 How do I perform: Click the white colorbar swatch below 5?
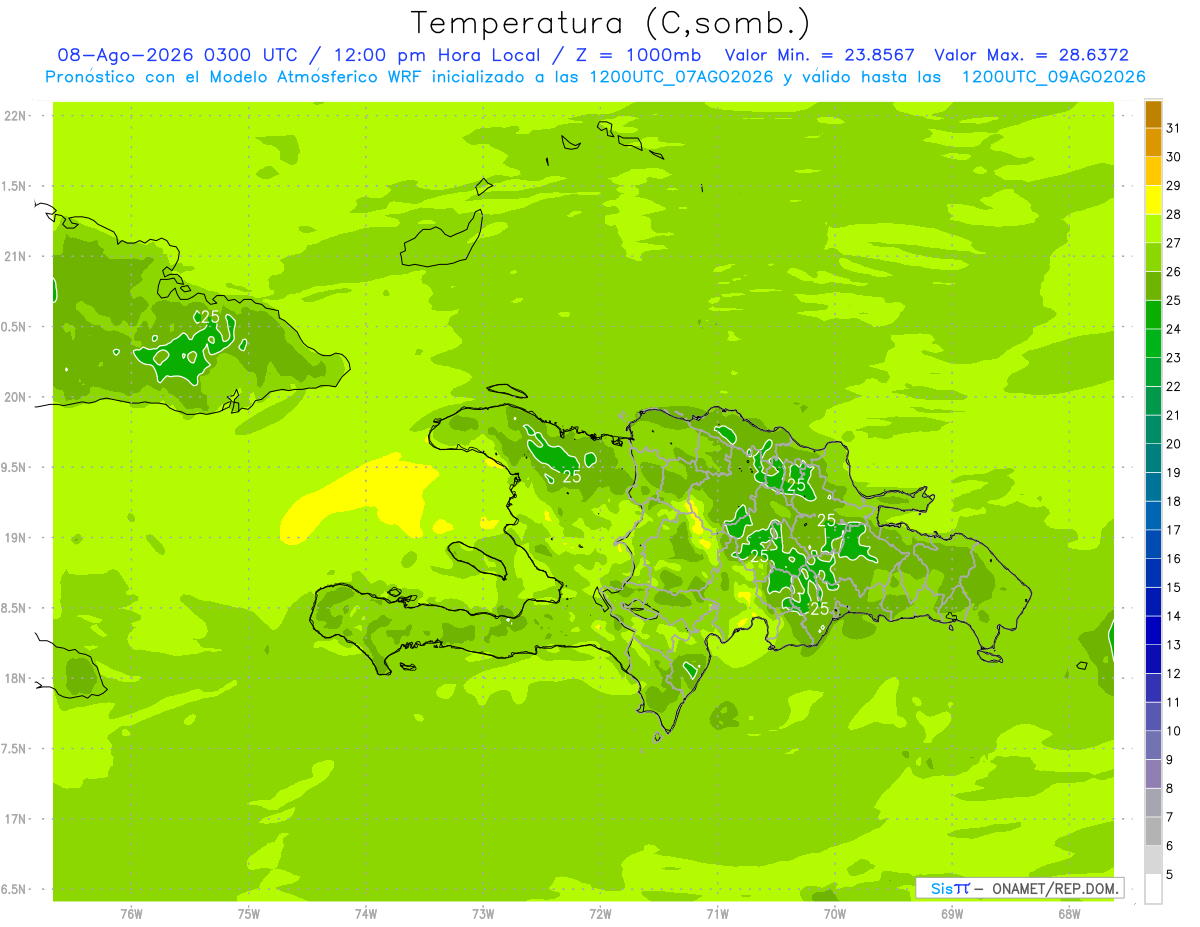(x=1153, y=889)
